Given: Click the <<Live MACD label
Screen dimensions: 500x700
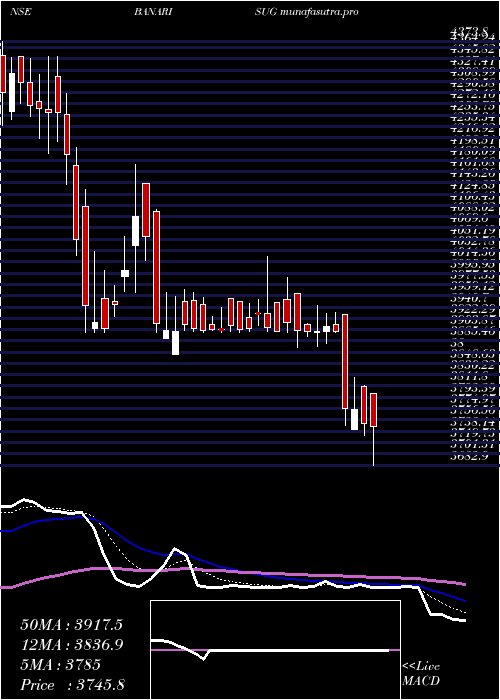Looking at the screenshot, I should [421, 675].
